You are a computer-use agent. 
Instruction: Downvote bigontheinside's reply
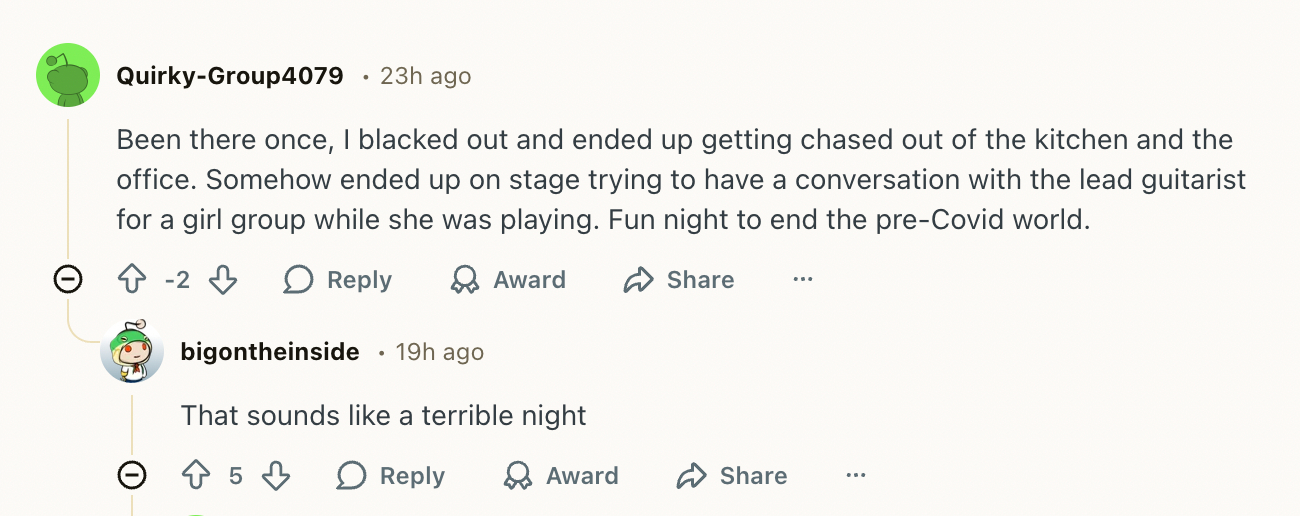pyautogui.click(x=276, y=476)
